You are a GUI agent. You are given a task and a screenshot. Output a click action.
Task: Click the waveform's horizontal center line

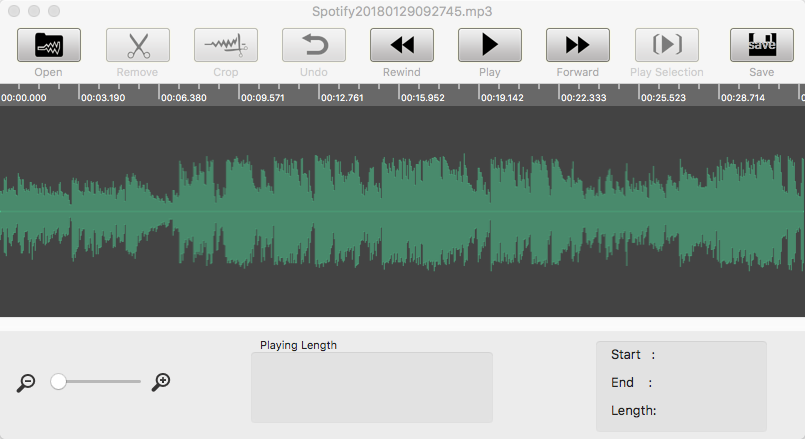[402, 212]
